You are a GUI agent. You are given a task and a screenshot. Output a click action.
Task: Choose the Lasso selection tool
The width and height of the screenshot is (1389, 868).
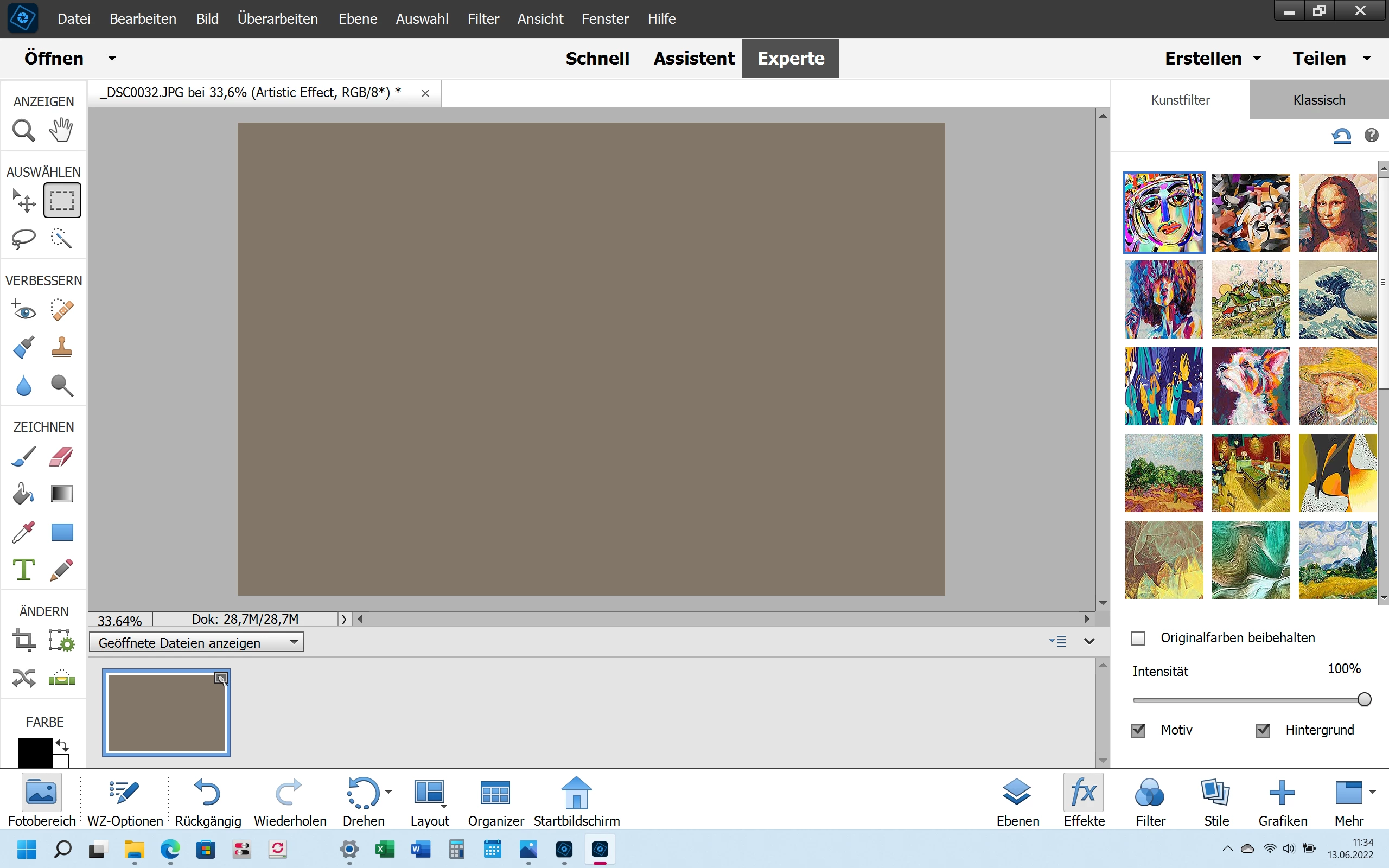pyautogui.click(x=23, y=238)
